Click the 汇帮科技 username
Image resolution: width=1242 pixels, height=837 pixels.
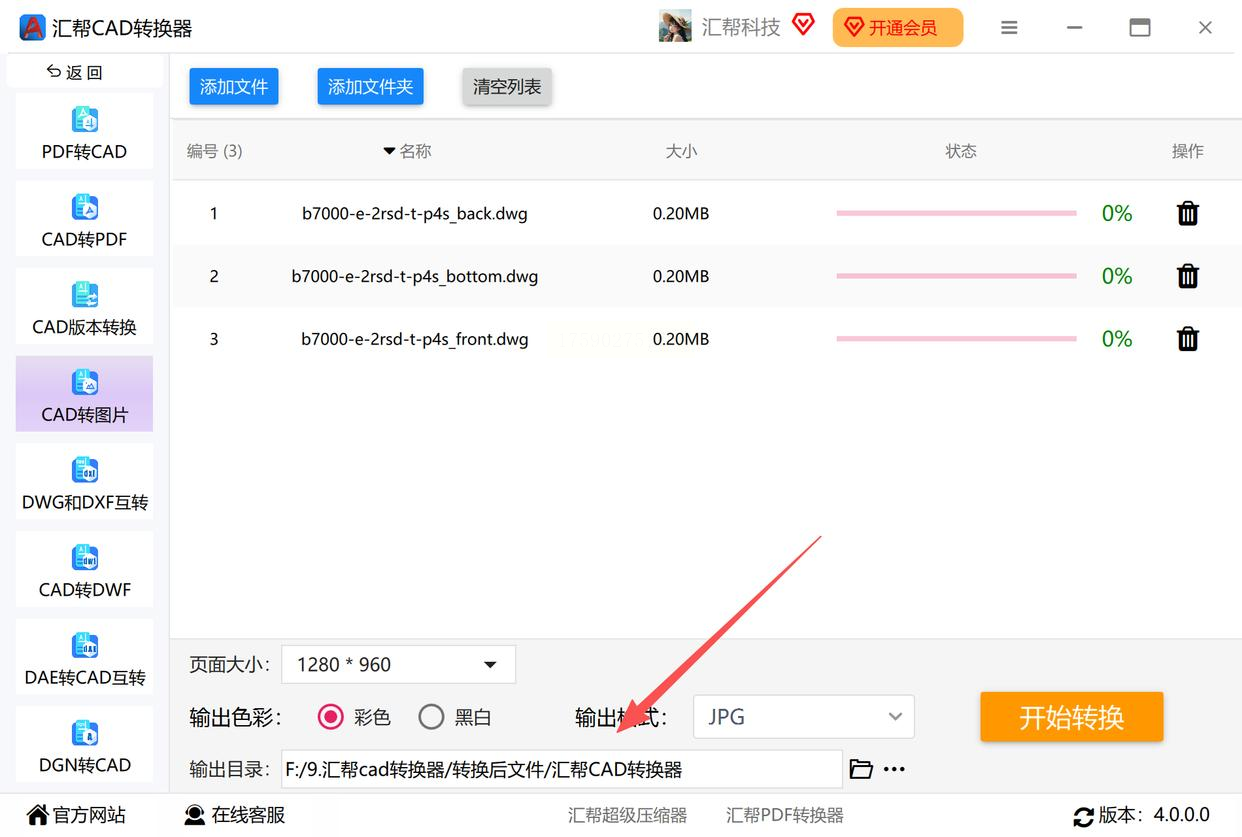(x=741, y=27)
